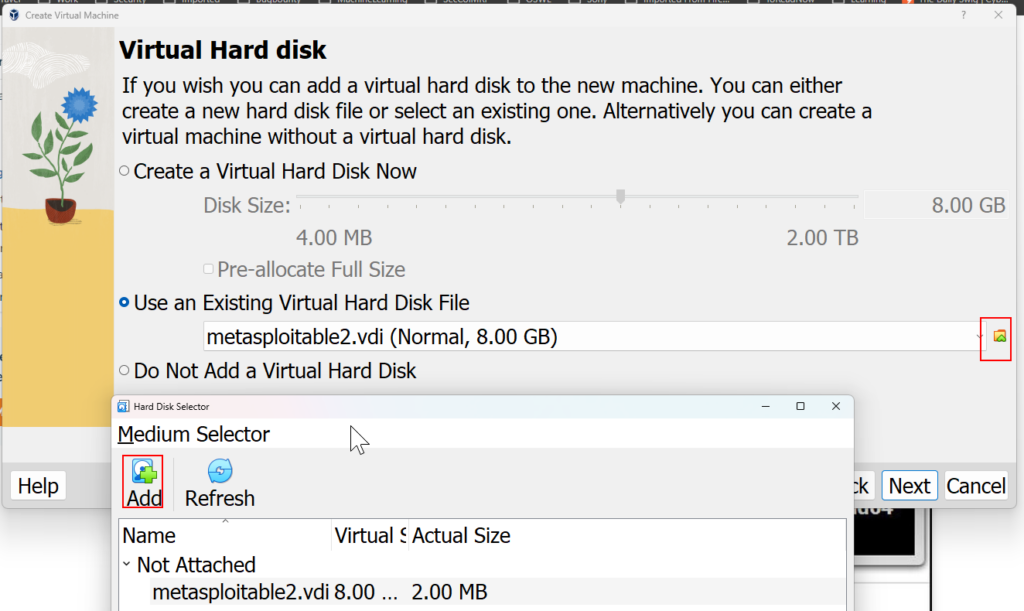Click the Help button
This screenshot has height=611, width=1024.
click(x=38, y=486)
